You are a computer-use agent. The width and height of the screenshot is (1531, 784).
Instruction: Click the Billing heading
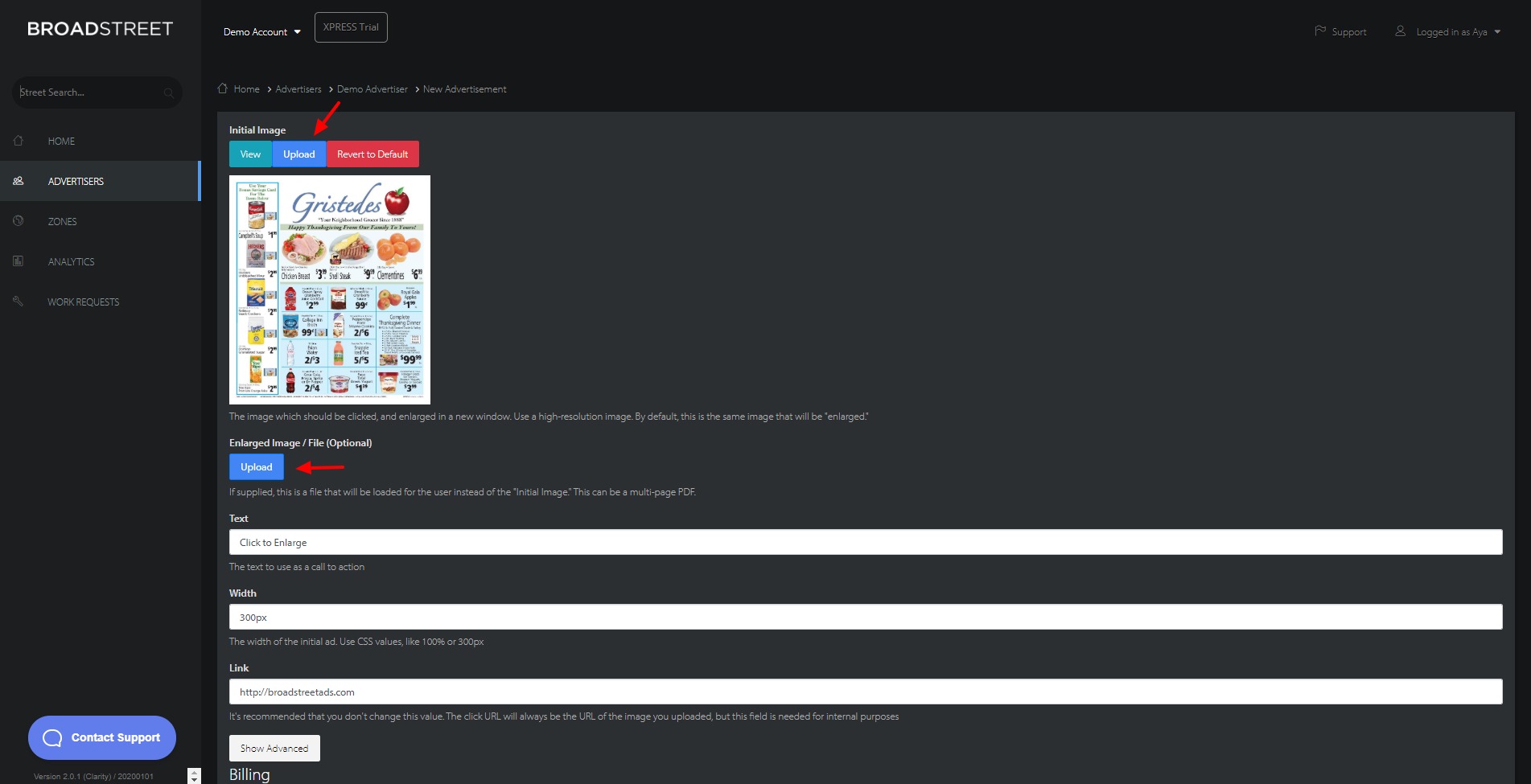click(x=249, y=774)
